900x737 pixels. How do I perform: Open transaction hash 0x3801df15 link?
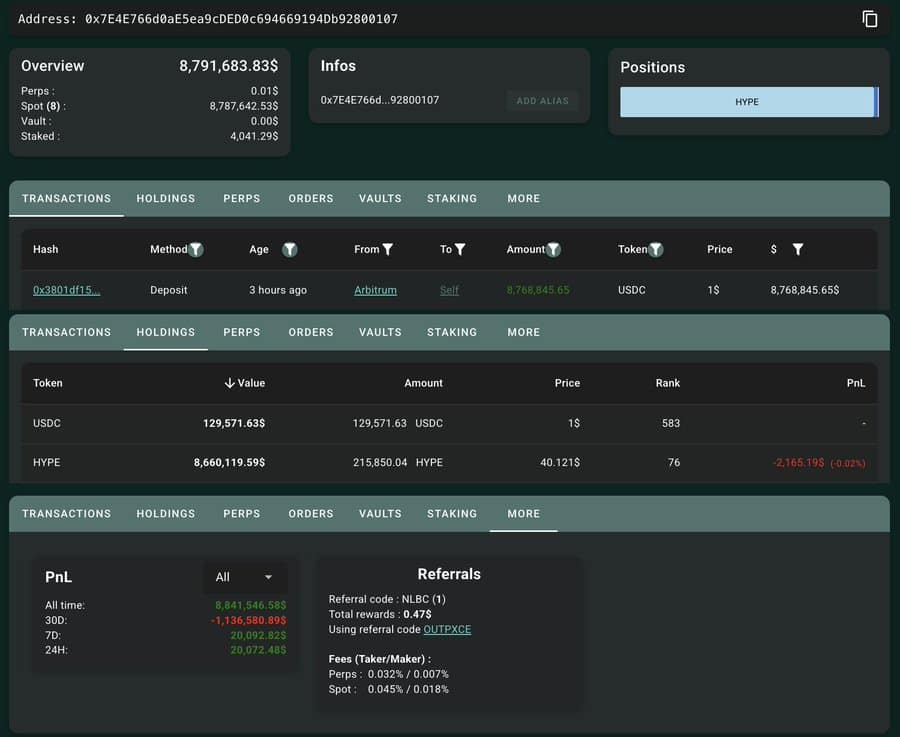click(66, 290)
